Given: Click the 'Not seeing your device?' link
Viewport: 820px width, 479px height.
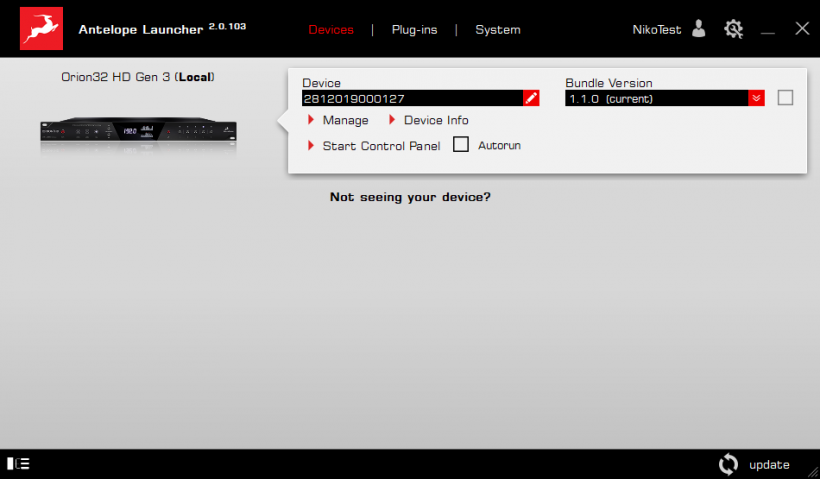Looking at the screenshot, I should coord(410,197).
